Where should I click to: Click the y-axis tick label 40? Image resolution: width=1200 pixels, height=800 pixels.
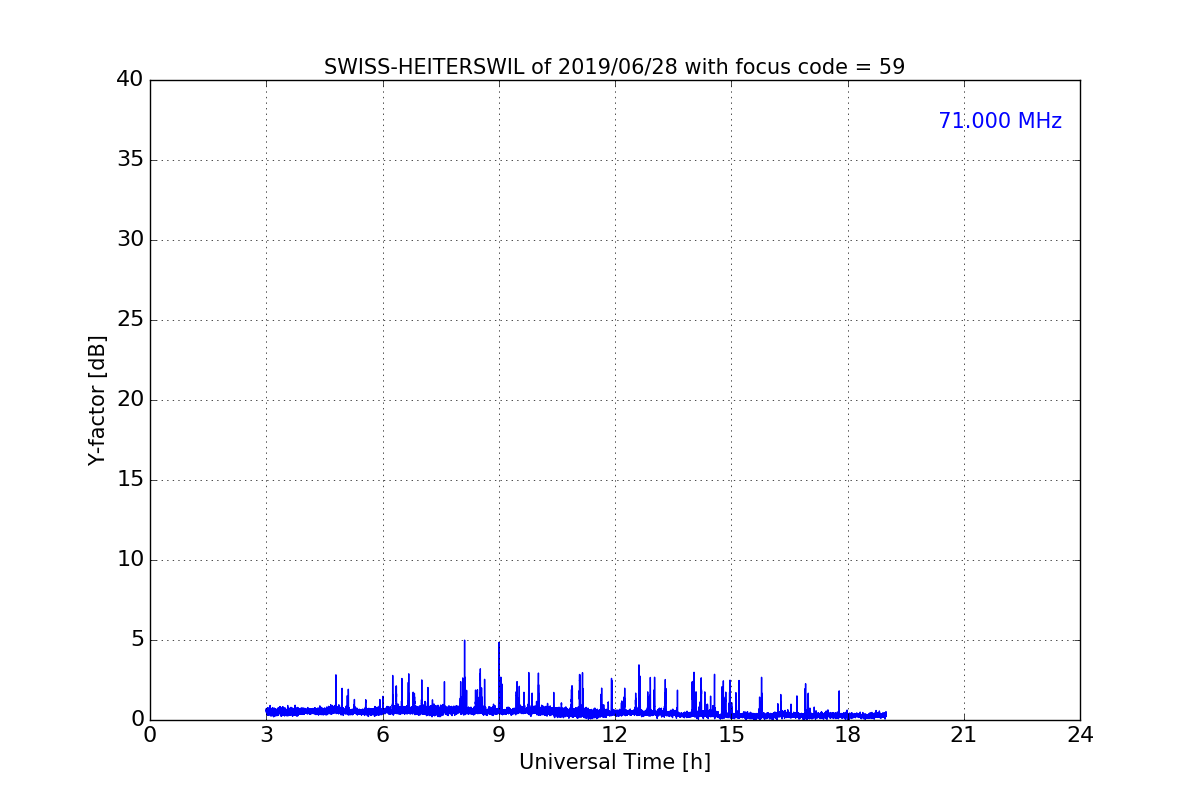[x=130, y=80]
